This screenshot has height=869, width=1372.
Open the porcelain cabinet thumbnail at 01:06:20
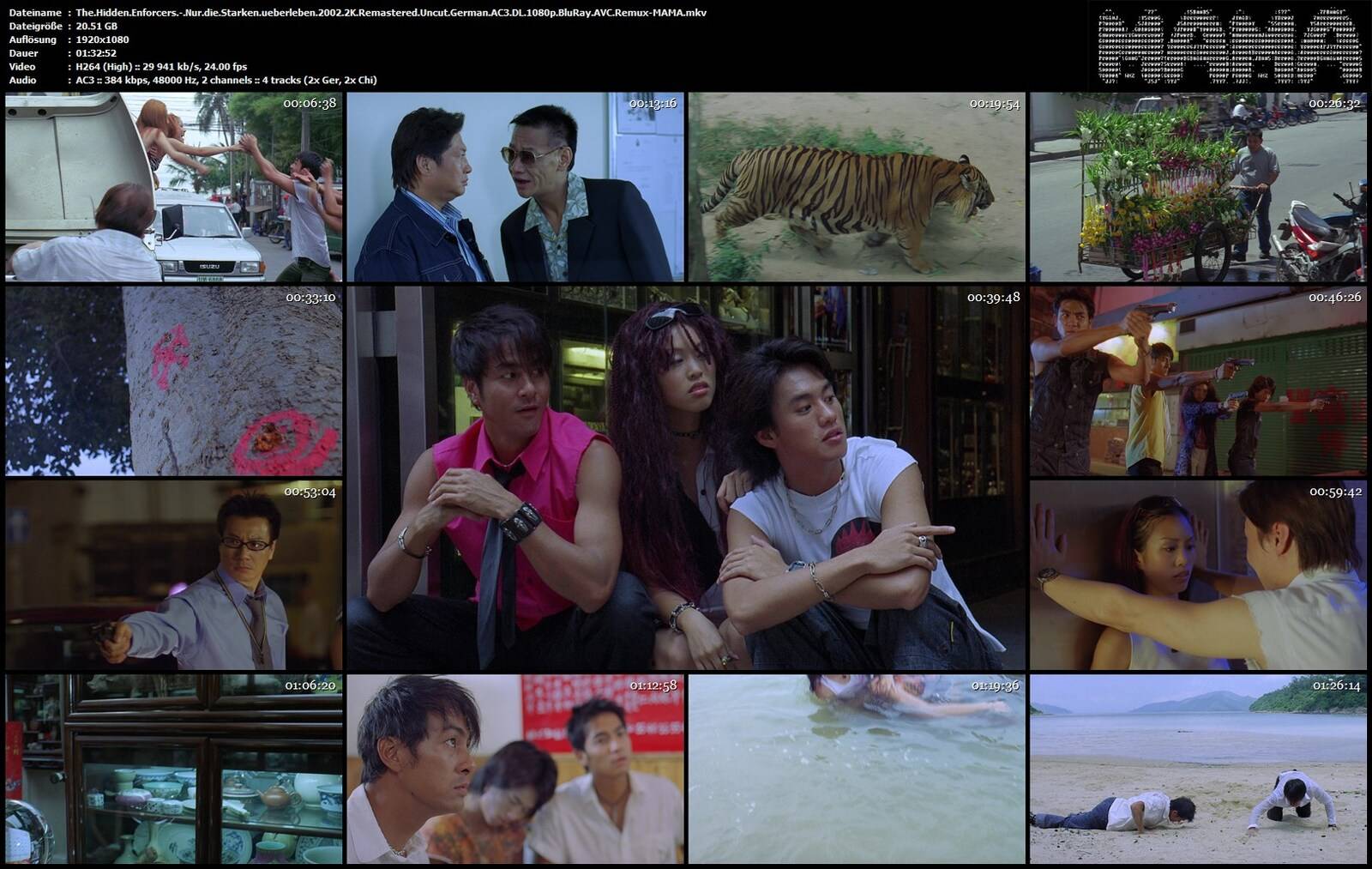click(x=173, y=769)
